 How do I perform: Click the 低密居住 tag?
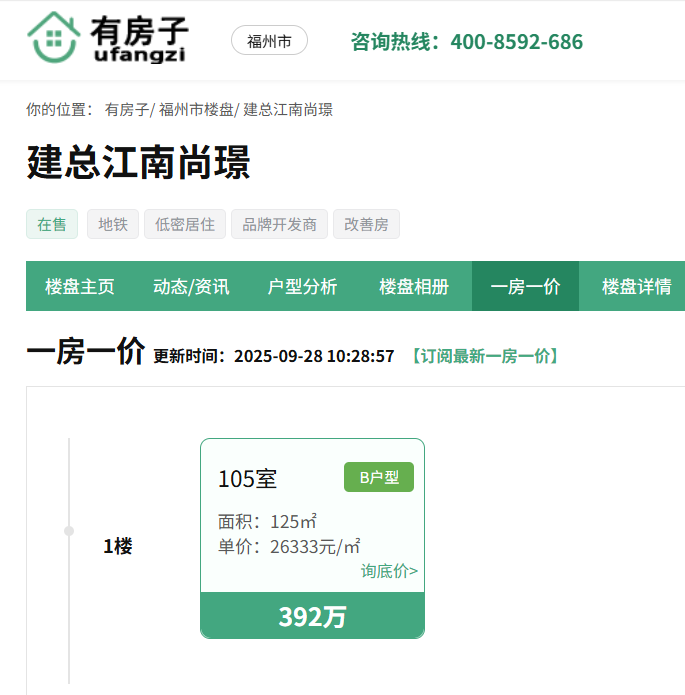185,224
